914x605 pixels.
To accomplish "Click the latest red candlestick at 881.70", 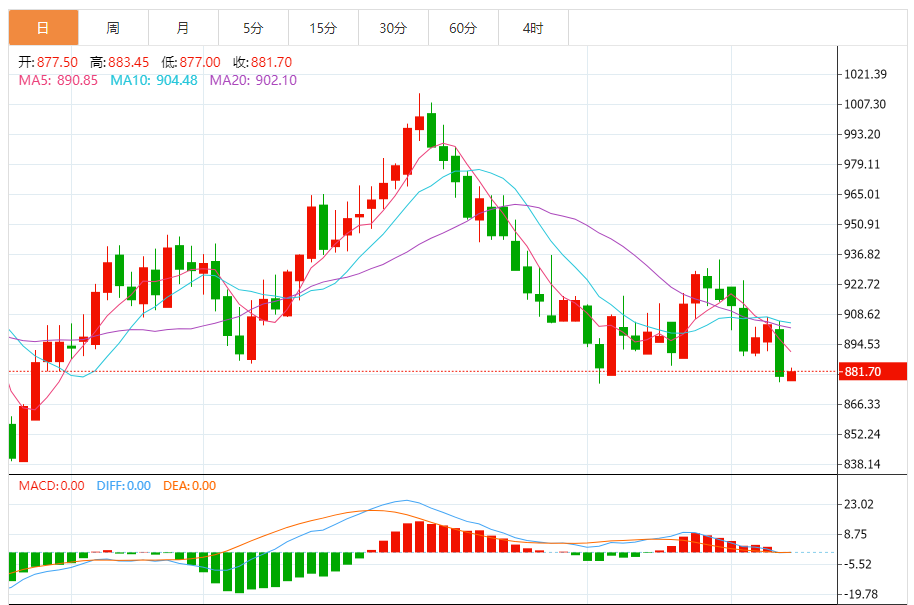I will 792,376.
